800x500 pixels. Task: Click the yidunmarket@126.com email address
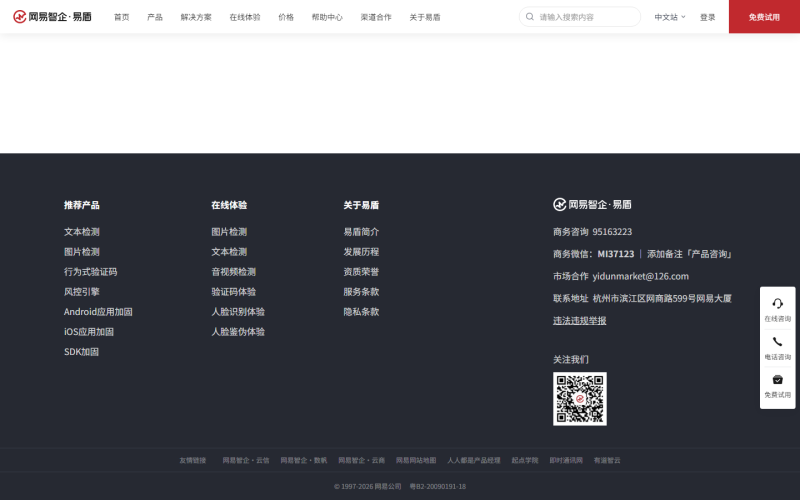pos(640,276)
